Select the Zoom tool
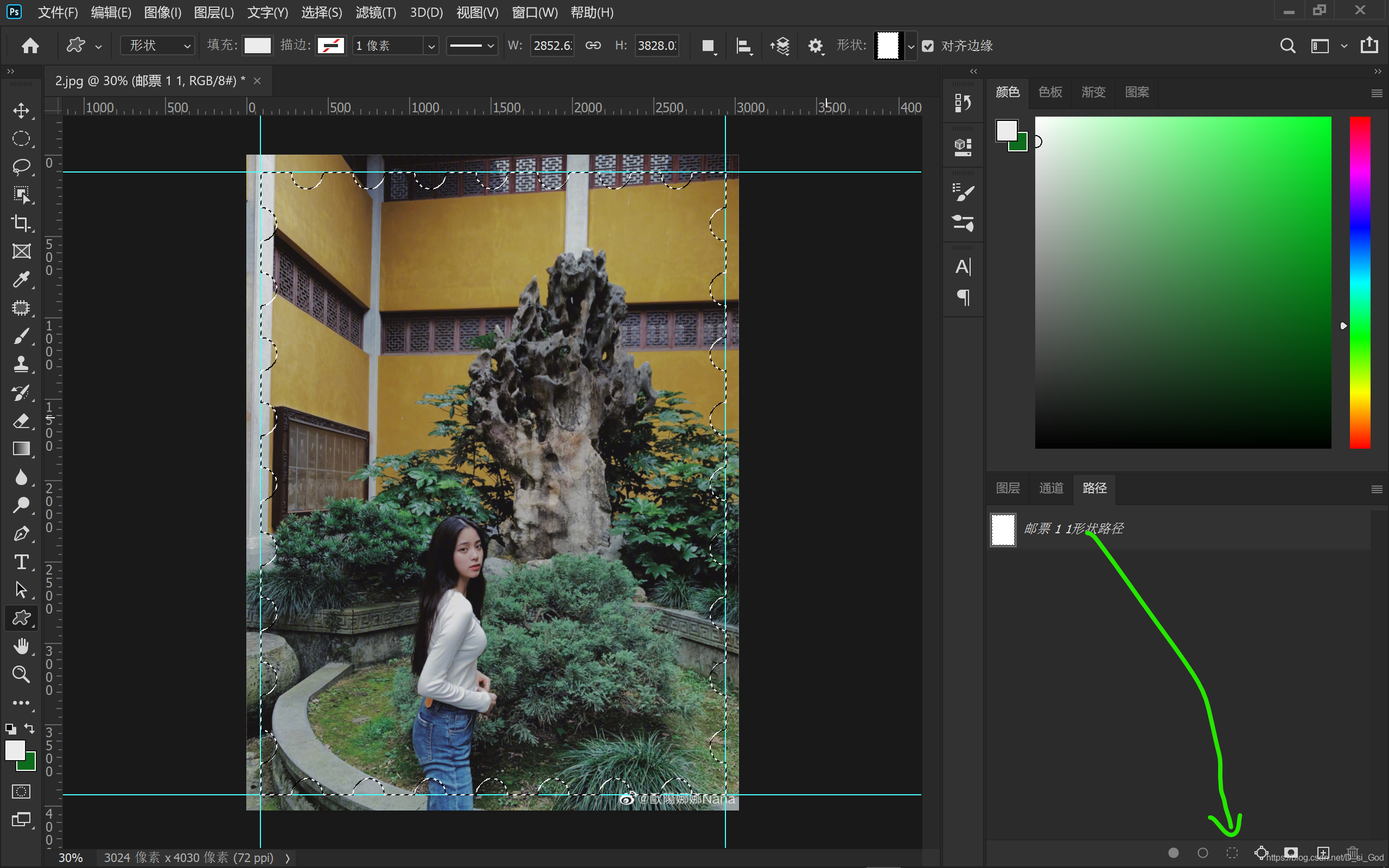The height and width of the screenshot is (868, 1389). [x=21, y=674]
